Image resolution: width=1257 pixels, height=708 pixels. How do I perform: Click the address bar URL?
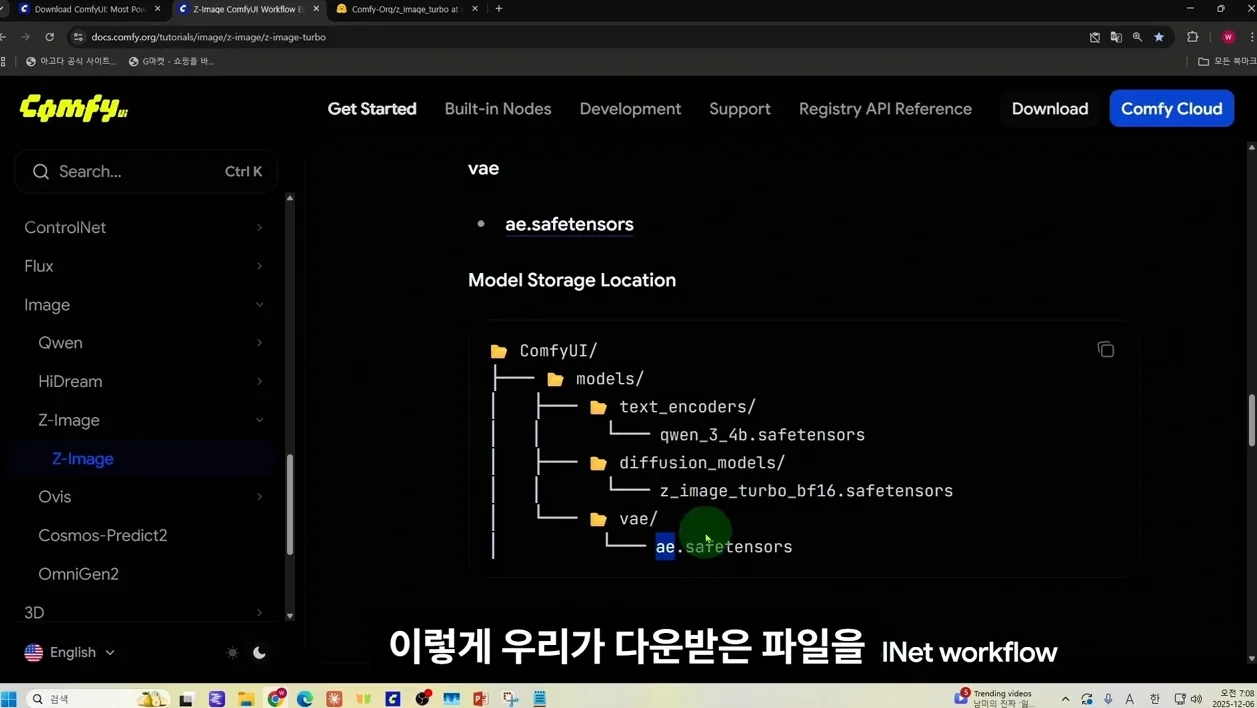click(208, 37)
